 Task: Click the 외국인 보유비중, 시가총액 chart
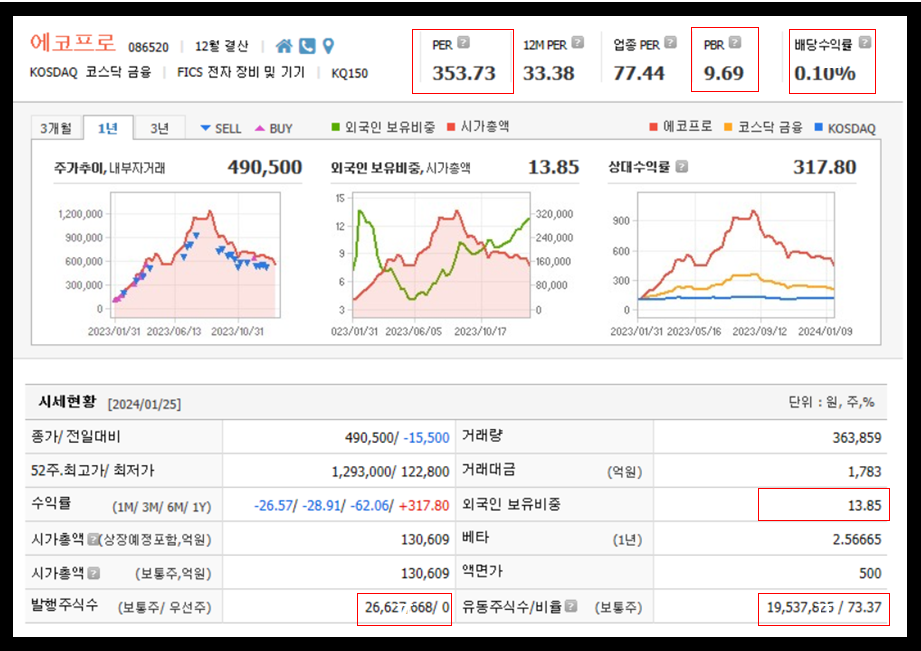(442, 255)
